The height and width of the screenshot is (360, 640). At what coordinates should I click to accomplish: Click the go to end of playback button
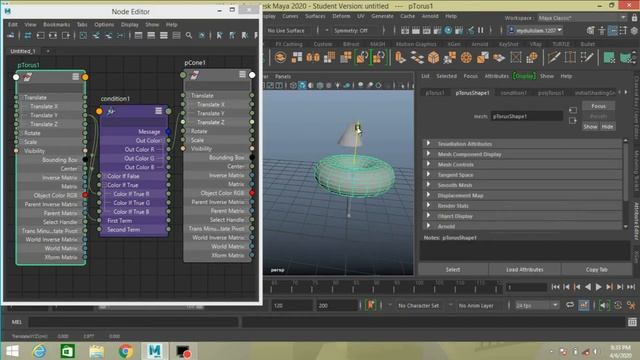coord(631,287)
